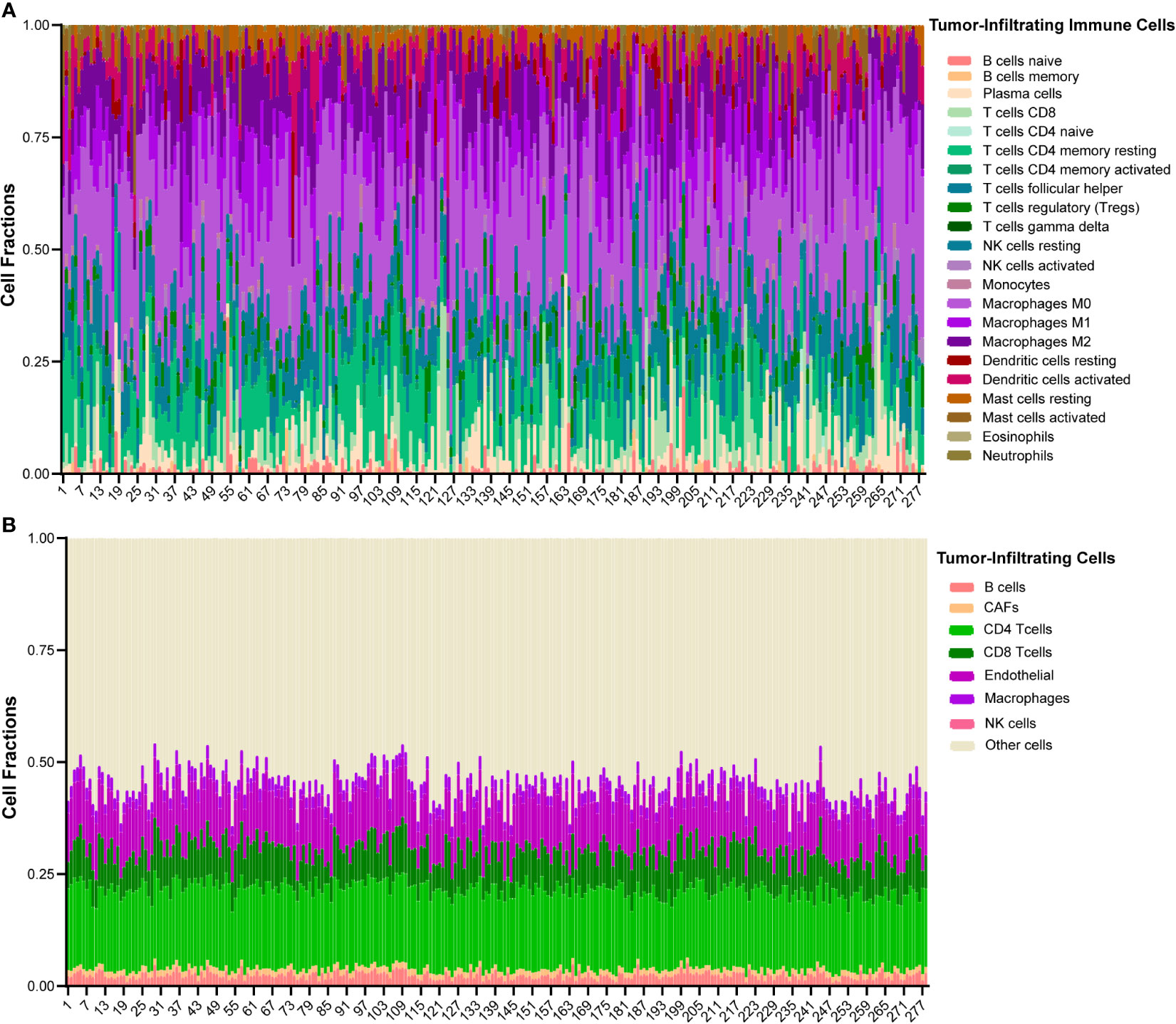Click the Dendritic cells activated label
The width and height of the screenshot is (1176, 1024).
(1056, 380)
